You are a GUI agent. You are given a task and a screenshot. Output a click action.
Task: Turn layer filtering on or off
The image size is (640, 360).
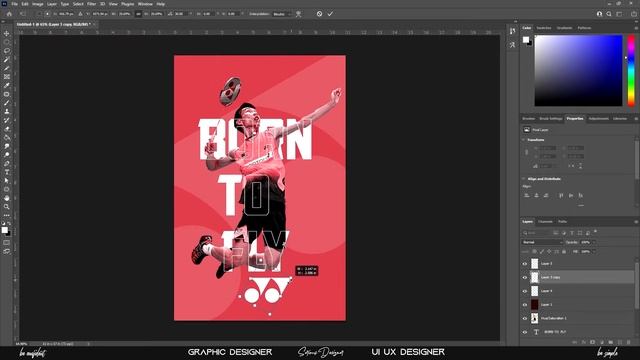coord(596,231)
